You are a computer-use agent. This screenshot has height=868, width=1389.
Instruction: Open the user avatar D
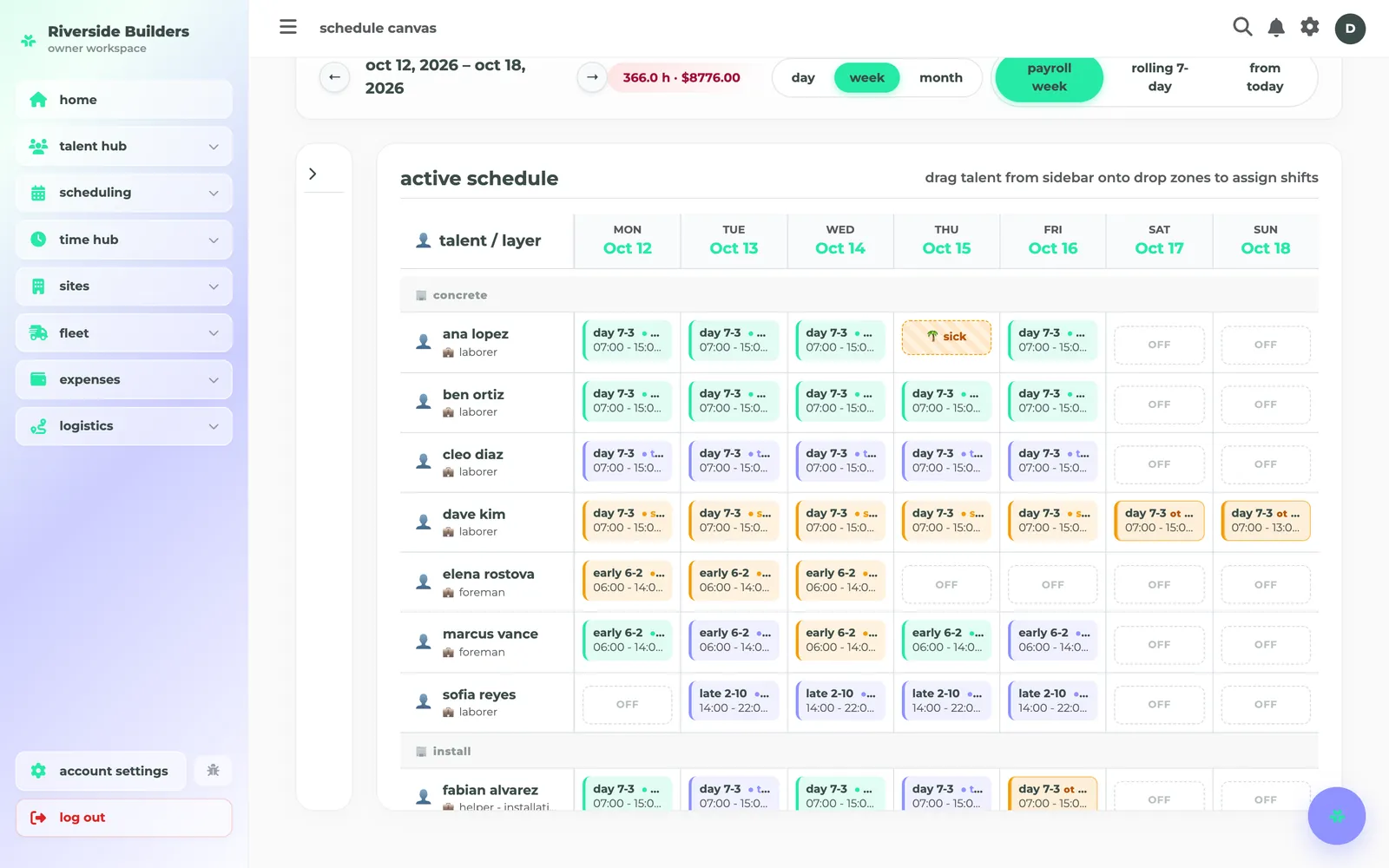(x=1350, y=28)
